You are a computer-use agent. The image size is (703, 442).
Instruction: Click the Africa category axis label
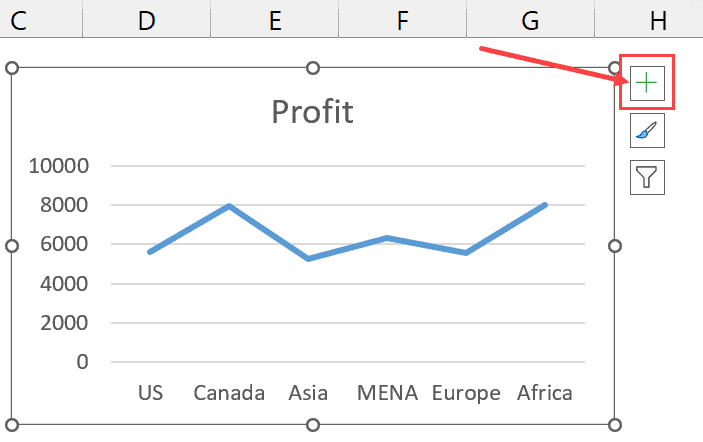point(545,392)
